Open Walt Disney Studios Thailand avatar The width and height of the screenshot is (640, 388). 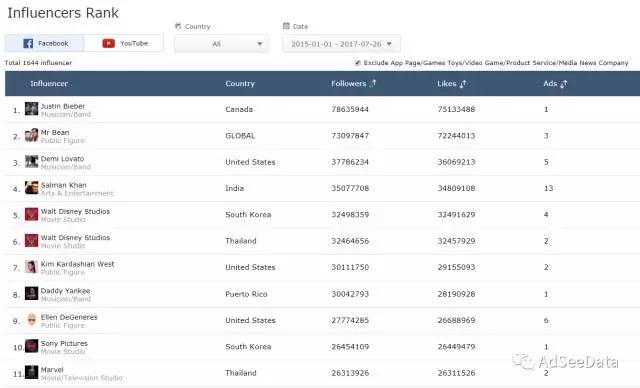pos(31,240)
